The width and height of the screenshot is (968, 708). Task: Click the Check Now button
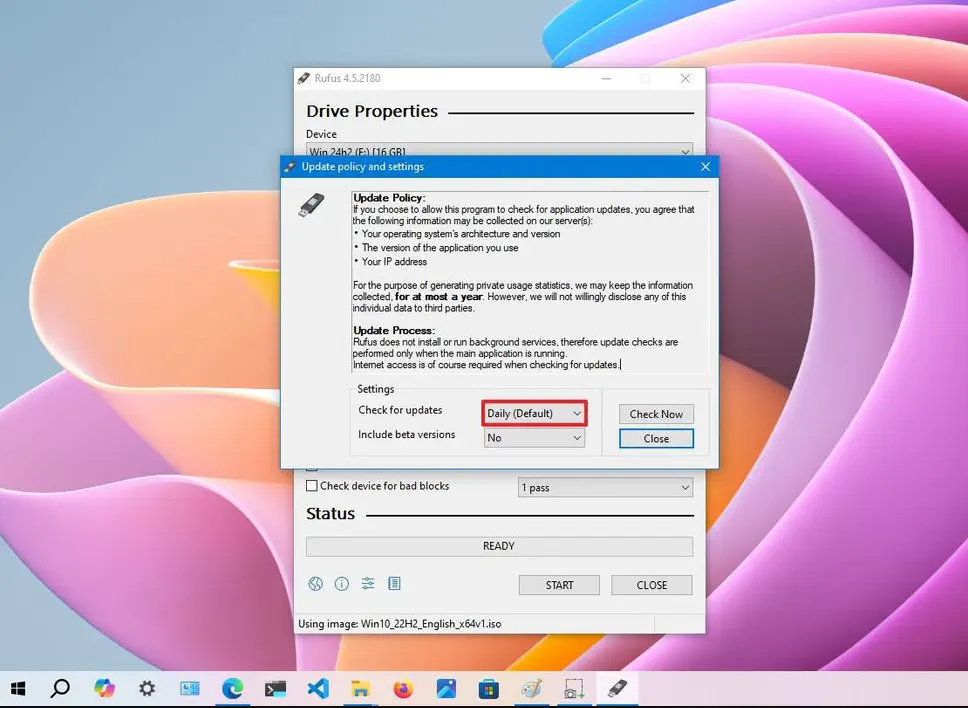coord(656,414)
